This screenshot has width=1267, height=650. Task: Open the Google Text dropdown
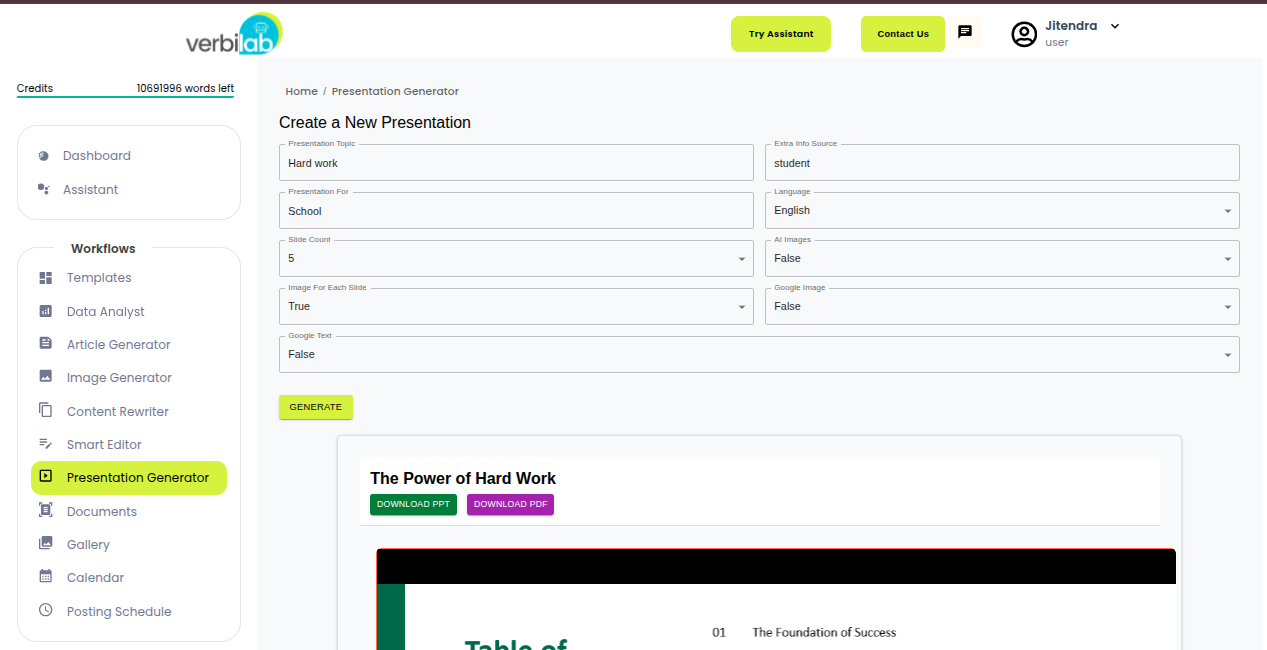click(759, 354)
